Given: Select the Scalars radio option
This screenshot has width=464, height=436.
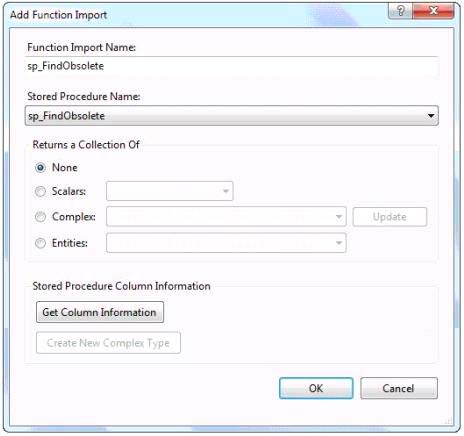Looking at the screenshot, I should [40, 191].
